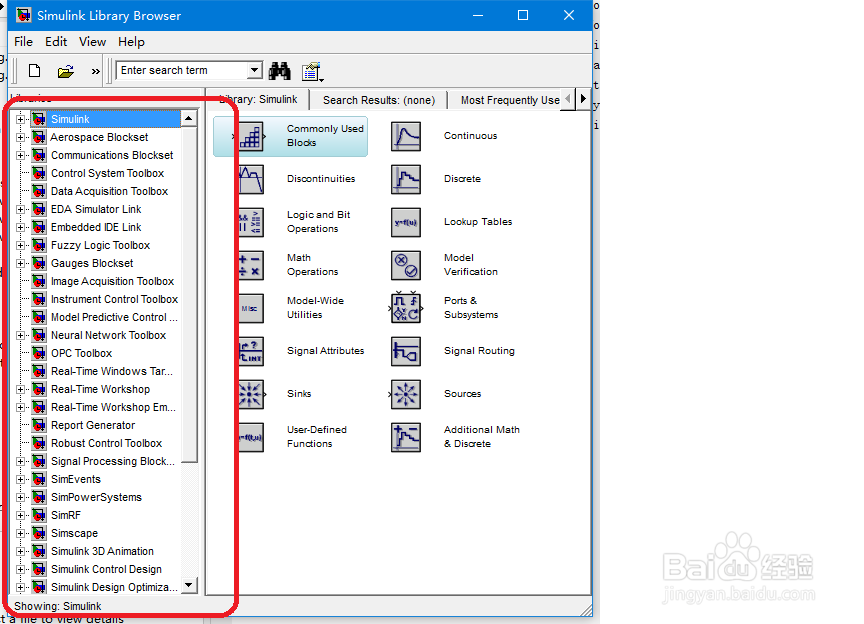Open the Sources library icon

(406, 394)
